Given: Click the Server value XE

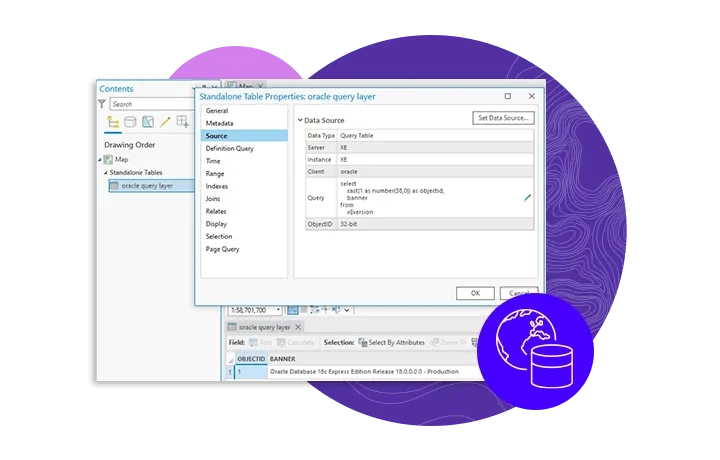Looking at the screenshot, I should tap(343, 147).
